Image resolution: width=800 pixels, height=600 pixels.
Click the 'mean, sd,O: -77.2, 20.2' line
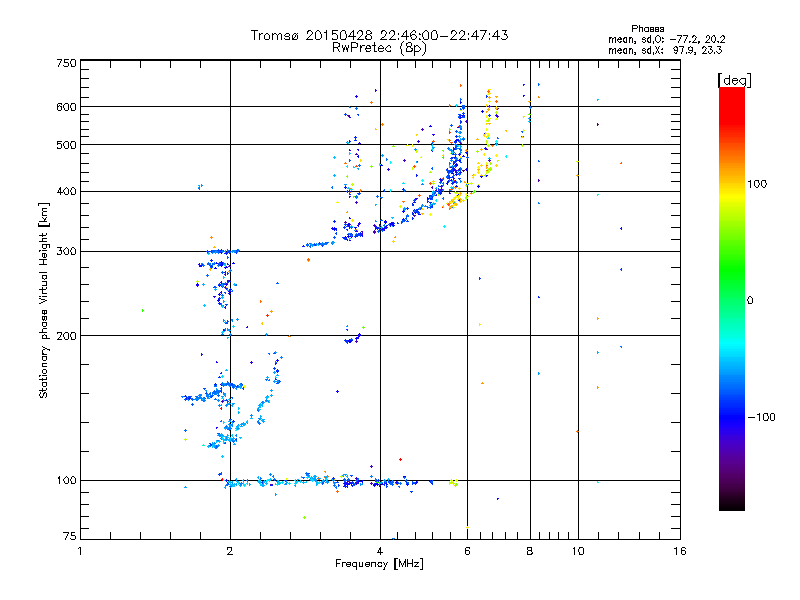[667, 39]
